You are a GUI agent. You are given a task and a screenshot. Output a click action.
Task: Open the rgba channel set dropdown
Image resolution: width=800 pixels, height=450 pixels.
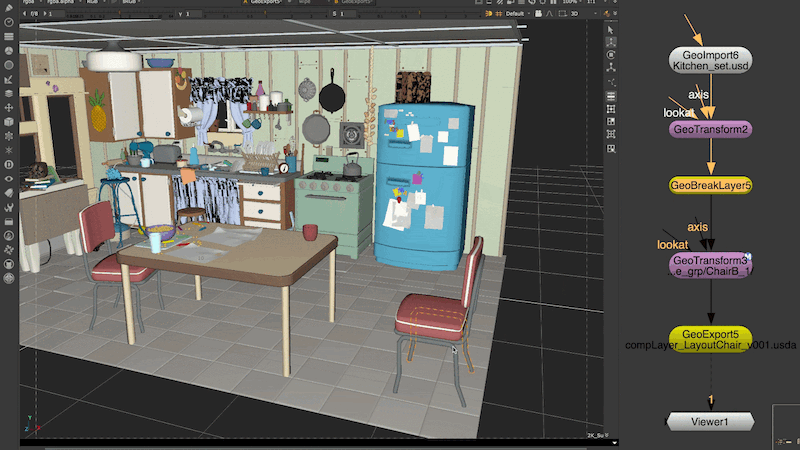pyautogui.click(x=30, y=3)
